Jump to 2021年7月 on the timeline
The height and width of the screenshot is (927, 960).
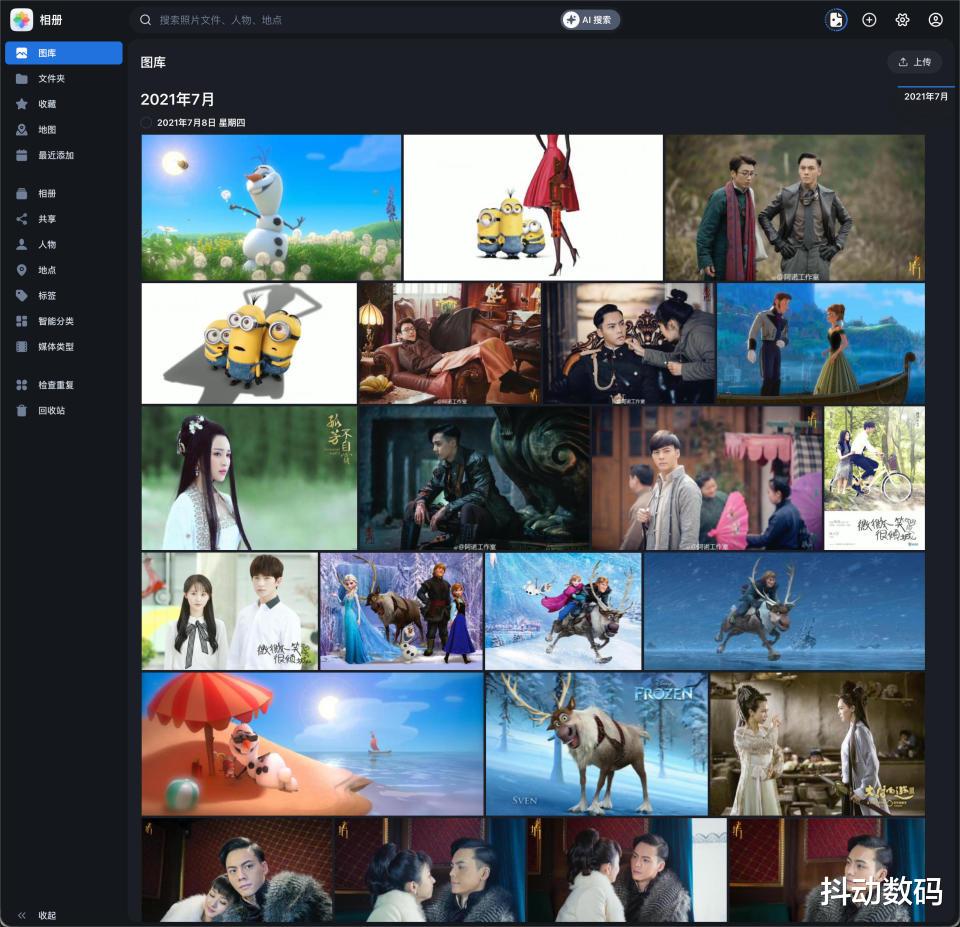tap(926, 96)
